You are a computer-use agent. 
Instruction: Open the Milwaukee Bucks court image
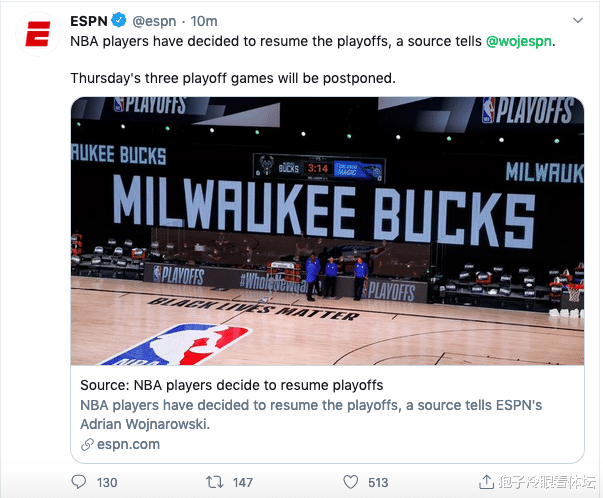[x=327, y=231]
